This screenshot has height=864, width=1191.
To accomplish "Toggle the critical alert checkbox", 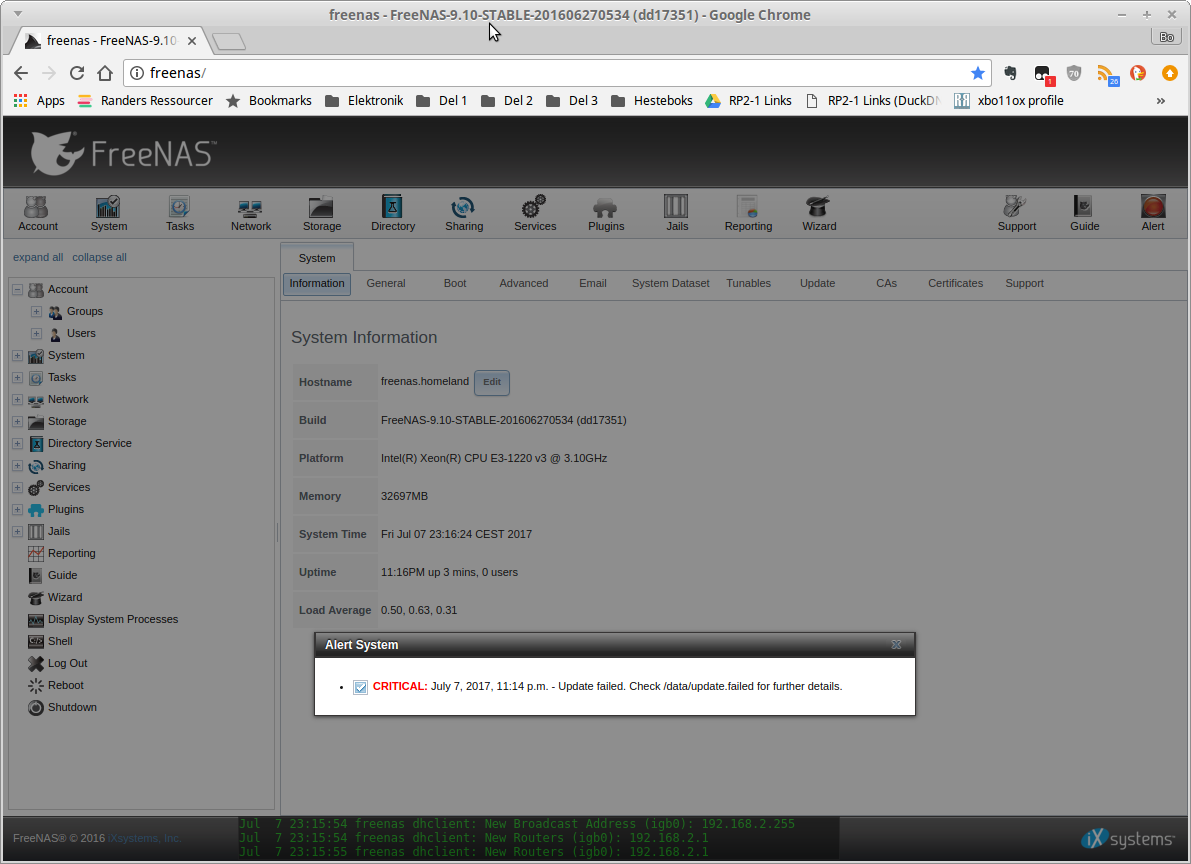I will tap(360, 687).
